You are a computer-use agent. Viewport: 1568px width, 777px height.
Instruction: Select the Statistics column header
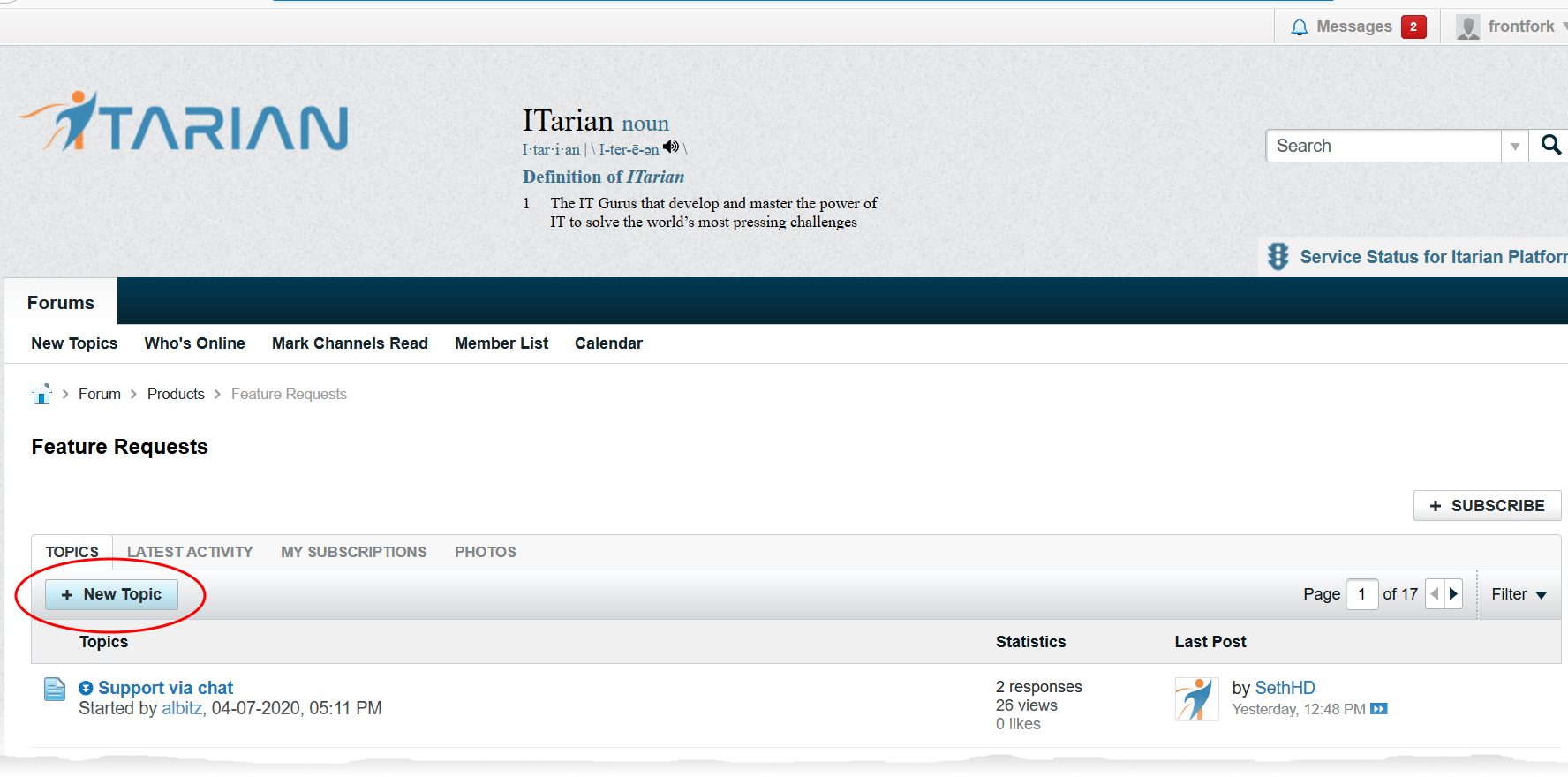[1030, 642]
